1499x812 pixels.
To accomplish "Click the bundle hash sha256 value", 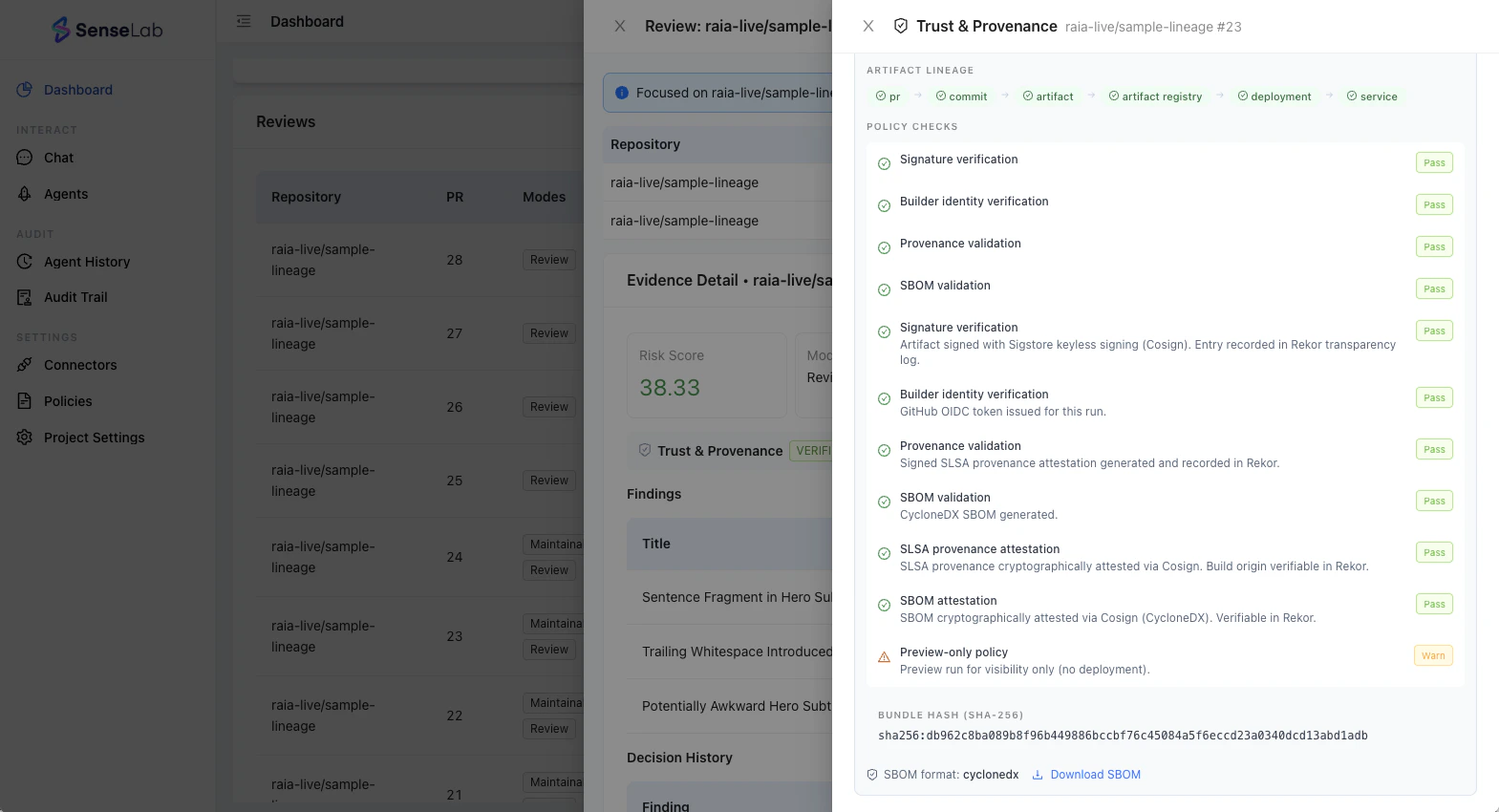I will pyautogui.click(x=1123, y=736).
